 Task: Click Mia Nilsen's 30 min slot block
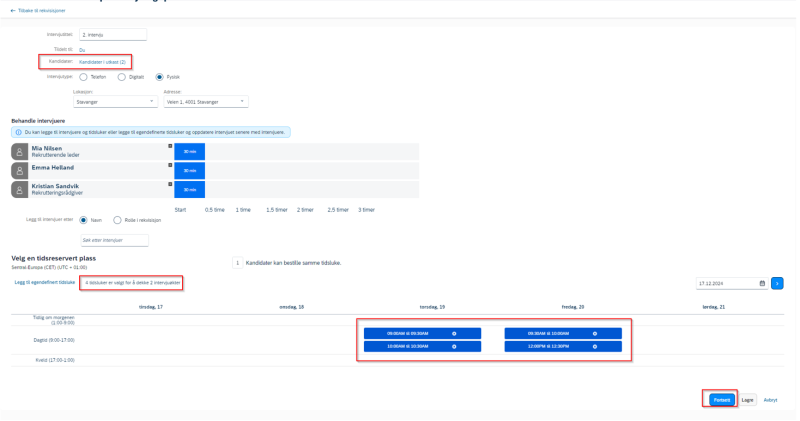(190, 152)
